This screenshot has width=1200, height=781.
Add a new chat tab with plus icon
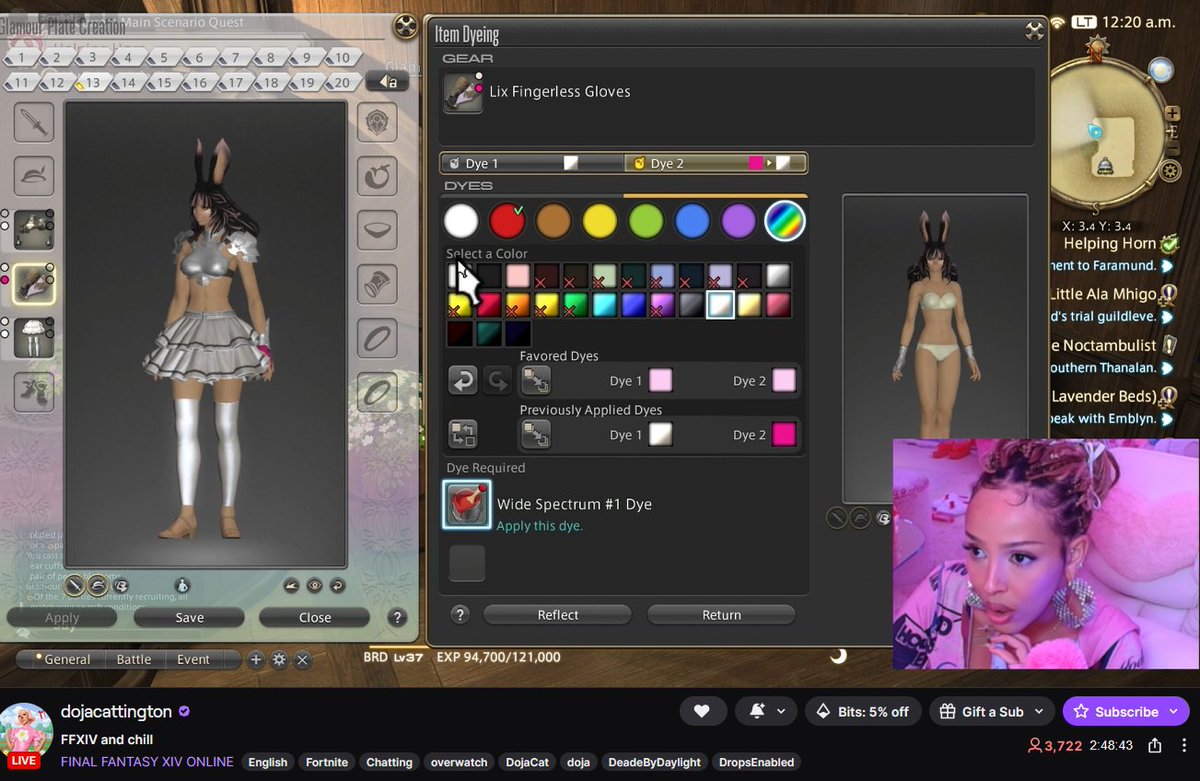pyautogui.click(x=256, y=660)
